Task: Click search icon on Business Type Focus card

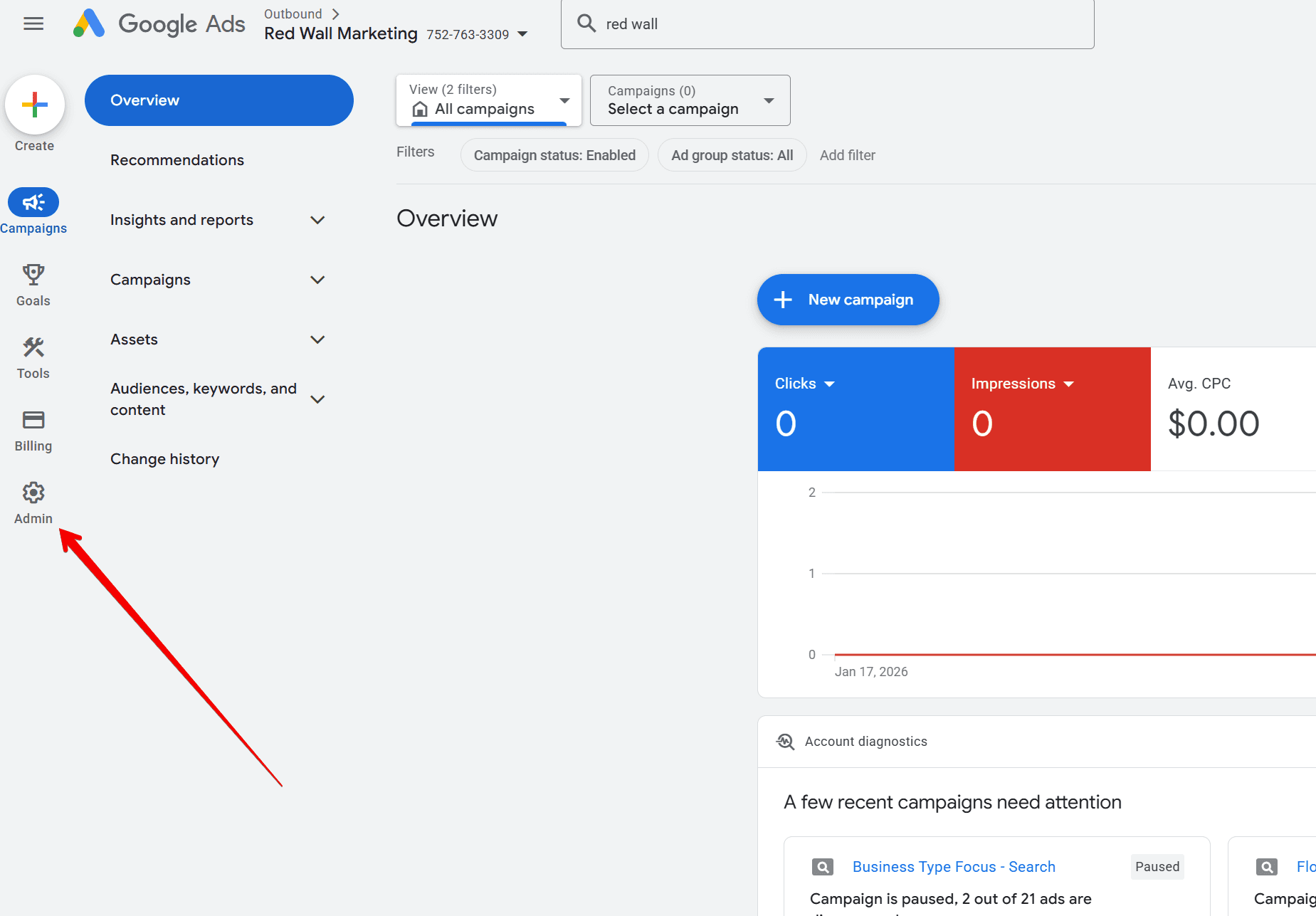Action: coord(823,867)
